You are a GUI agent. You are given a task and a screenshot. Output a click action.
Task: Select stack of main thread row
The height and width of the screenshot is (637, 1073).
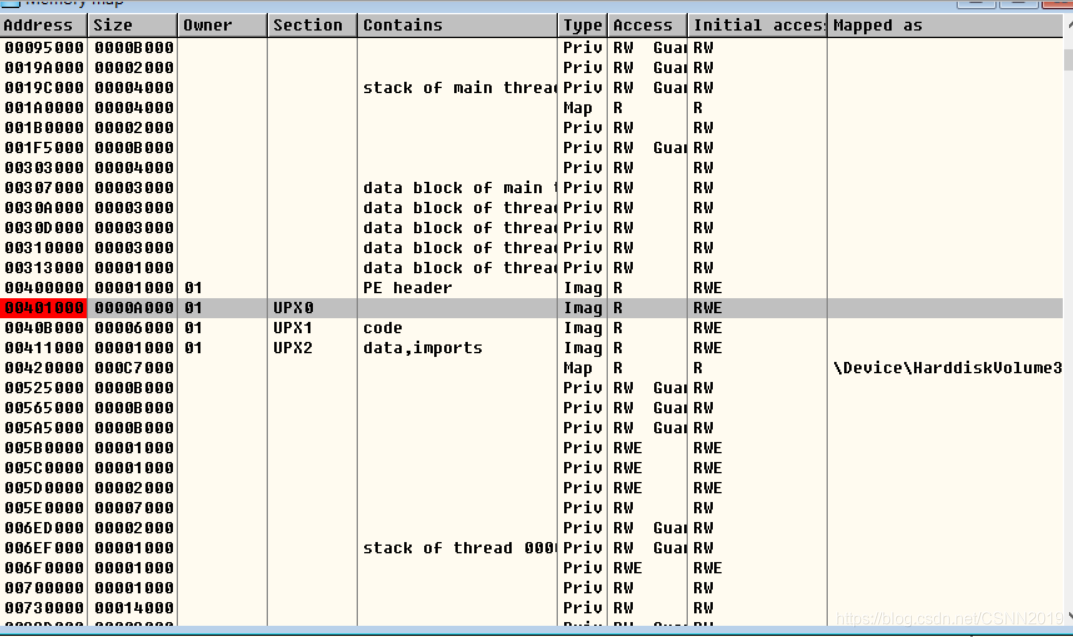point(532,88)
